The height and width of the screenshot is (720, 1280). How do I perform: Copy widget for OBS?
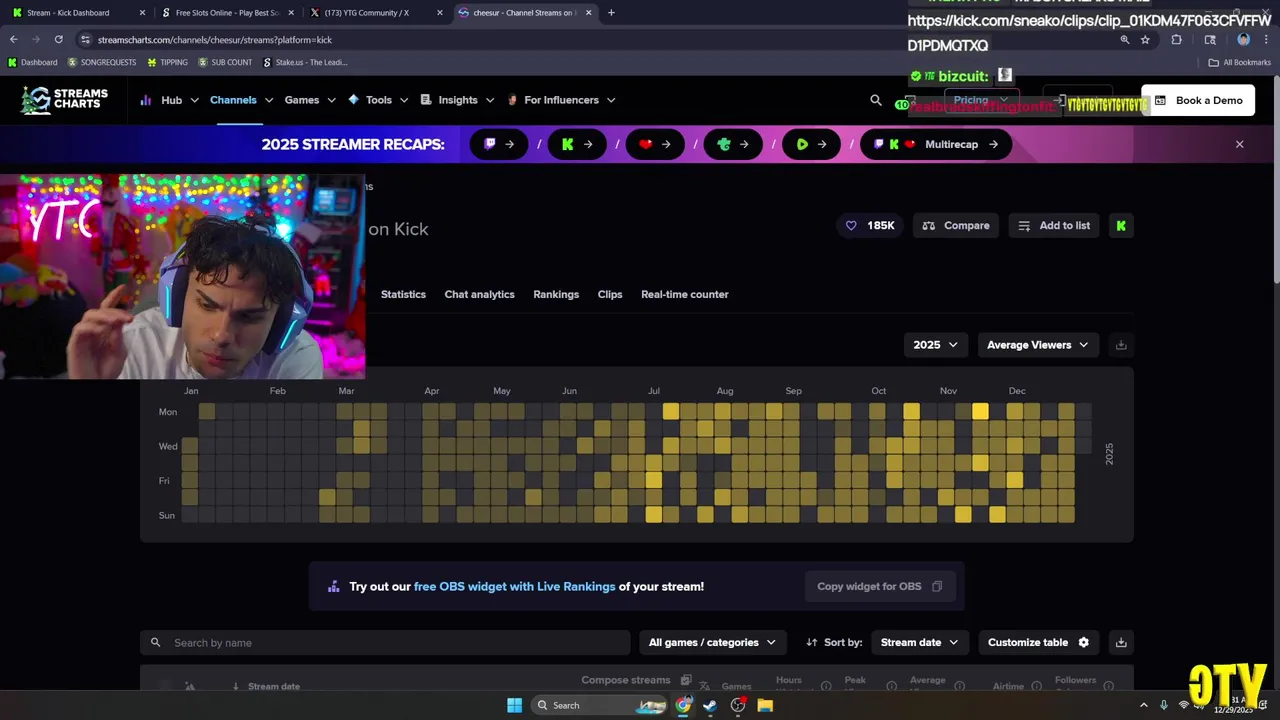click(x=880, y=586)
